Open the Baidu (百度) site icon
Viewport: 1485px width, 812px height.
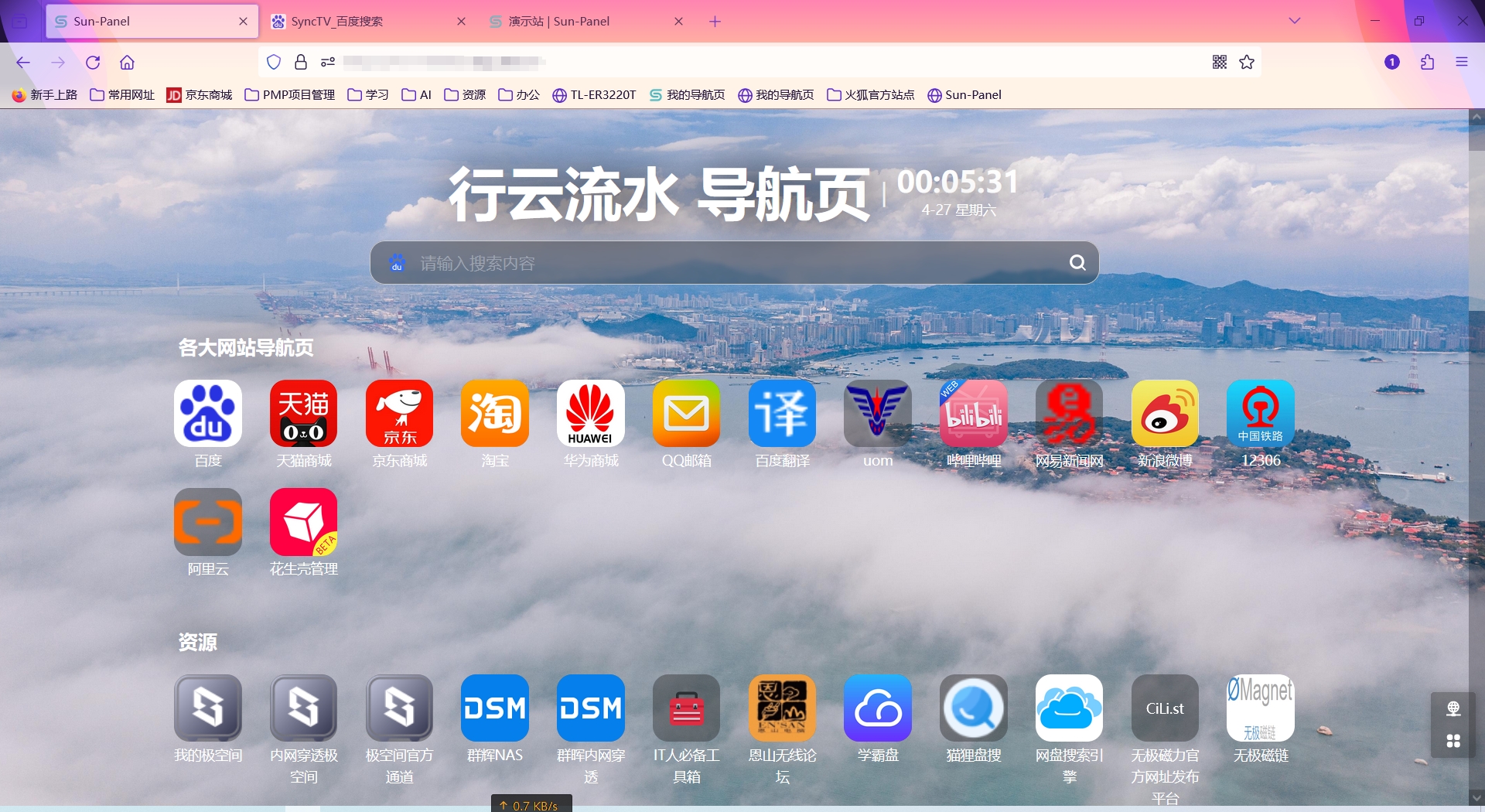click(207, 414)
